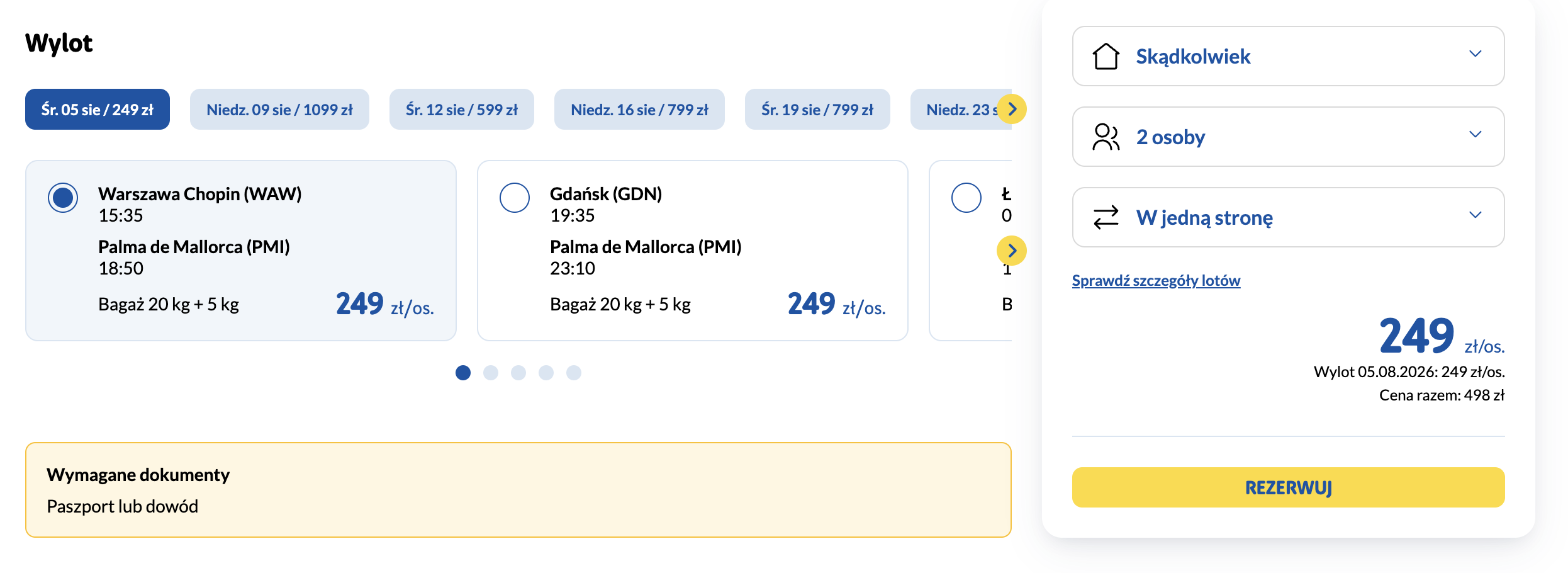Expand the W jedną stronę trip type dropdown
Screen dimensions: 1568x573
tap(1288, 217)
